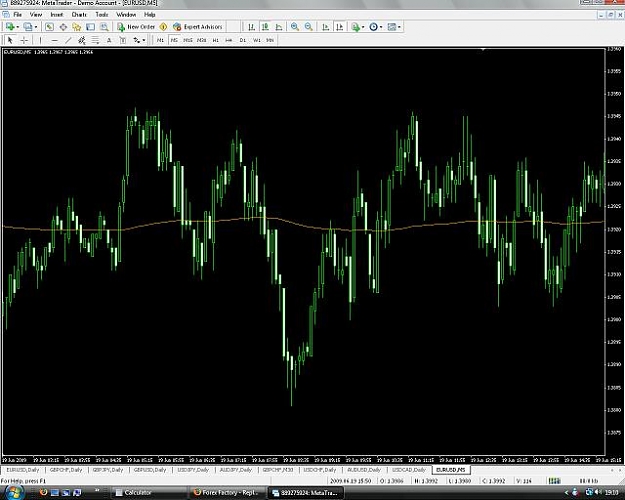Click the Profiles toolbar icon
Viewport: 625px width, 500px height.
click(x=28, y=27)
